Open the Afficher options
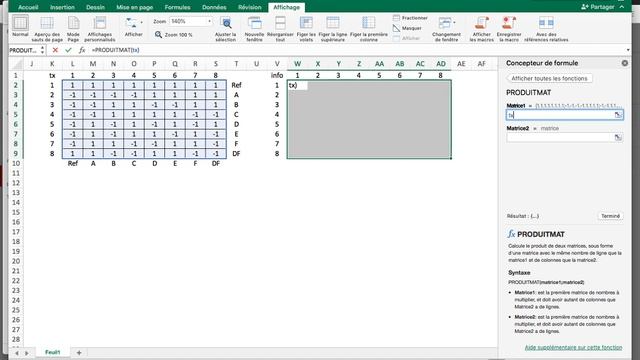This screenshot has height=360, width=640. pos(133,27)
